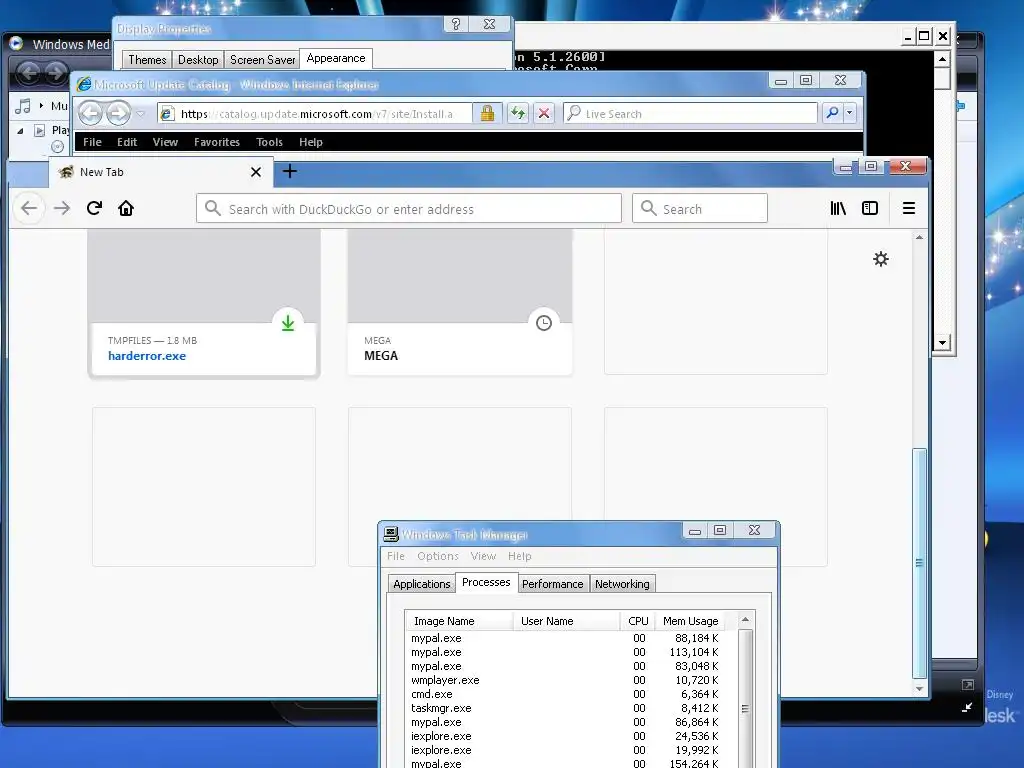Click the IE address bar URL

click(316, 114)
